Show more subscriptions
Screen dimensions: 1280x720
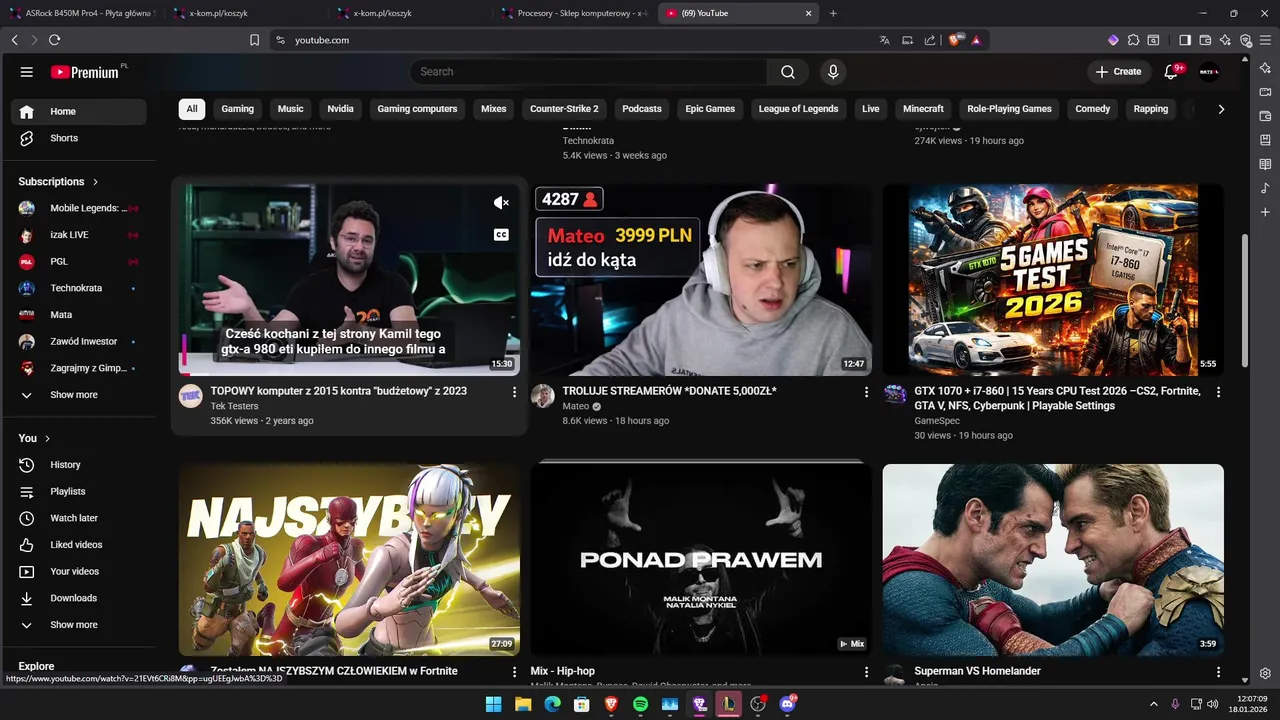click(78, 395)
